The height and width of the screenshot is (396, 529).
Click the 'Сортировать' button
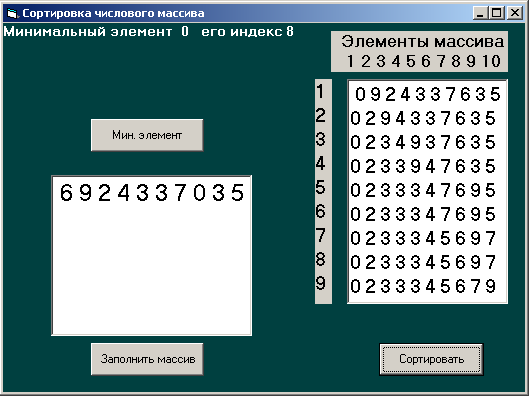point(431,359)
